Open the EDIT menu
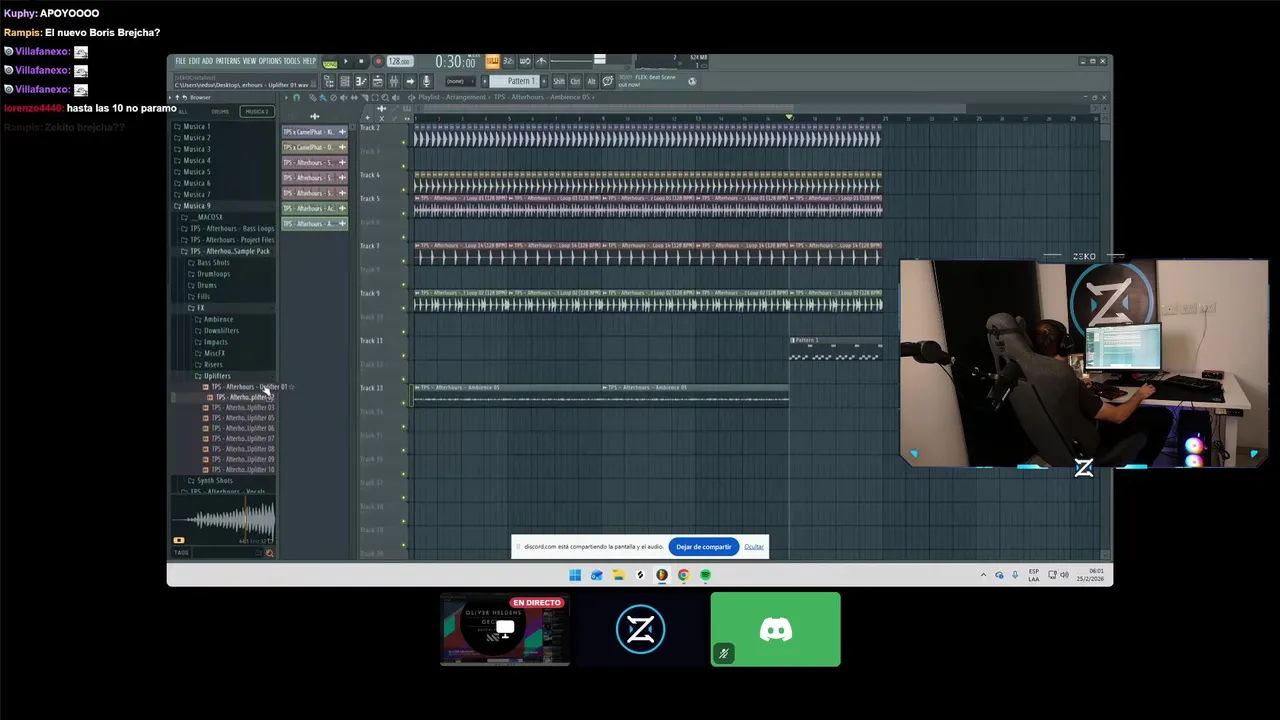This screenshot has height=720, width=1280. pos(194,61)
